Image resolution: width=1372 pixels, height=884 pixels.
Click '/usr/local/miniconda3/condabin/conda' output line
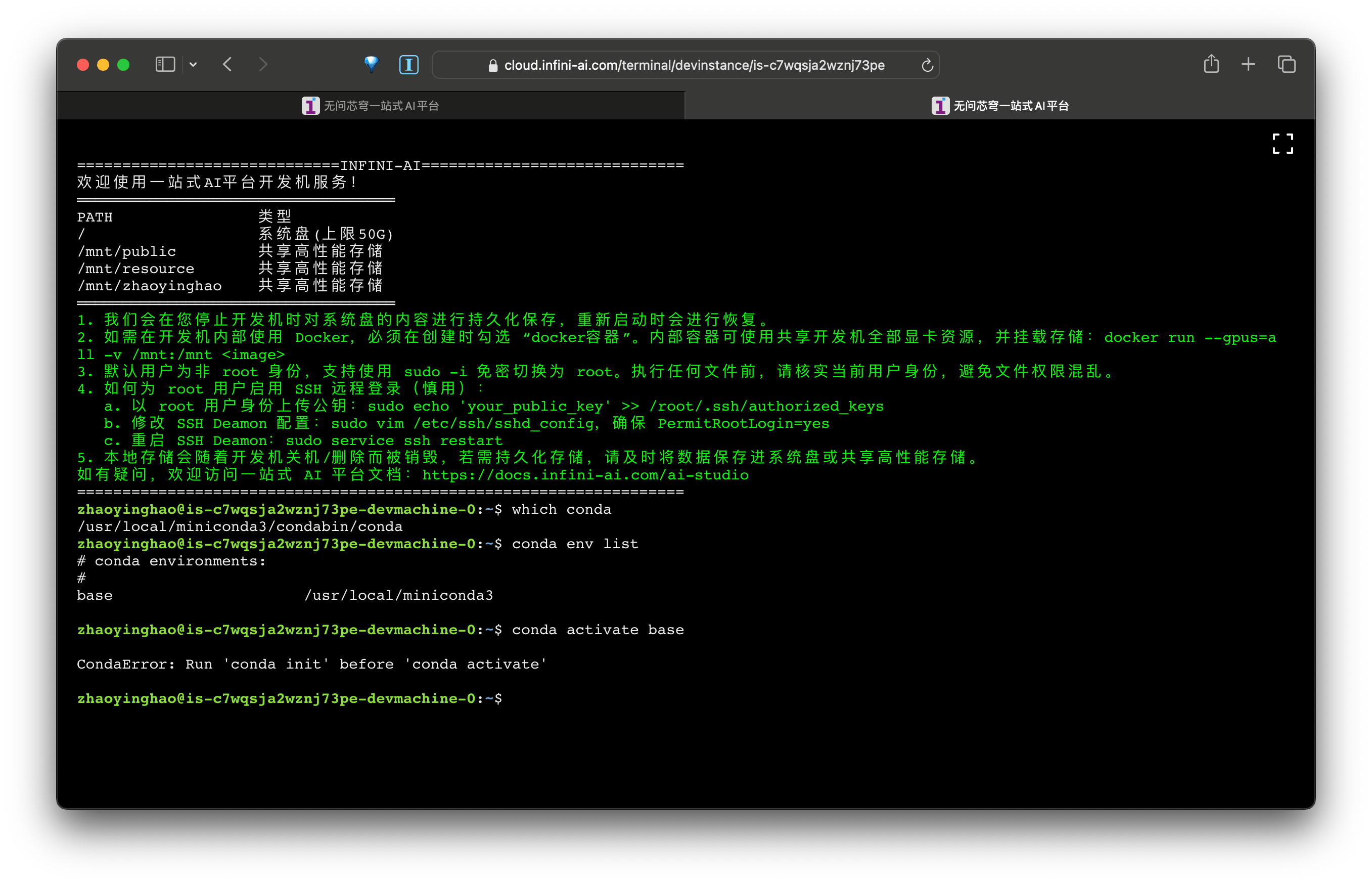240,526
